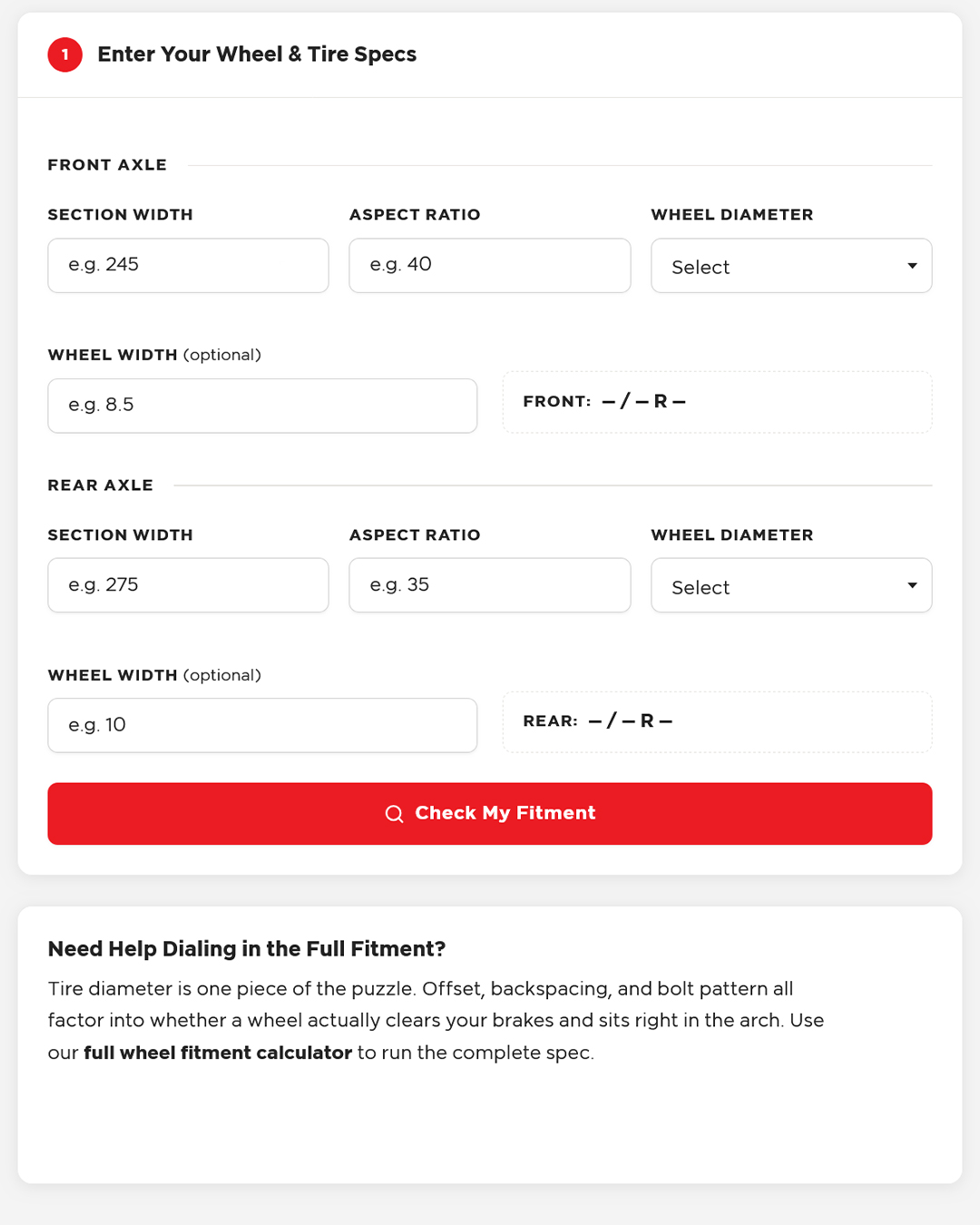Open the front Wheel Diameter Select dropdown
The image size is (980, 1225).
[x=790, y=266]
